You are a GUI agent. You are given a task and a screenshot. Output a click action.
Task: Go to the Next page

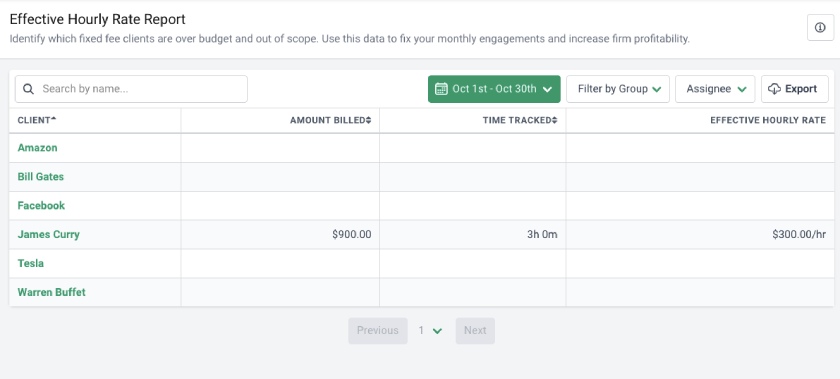[475, 331]
